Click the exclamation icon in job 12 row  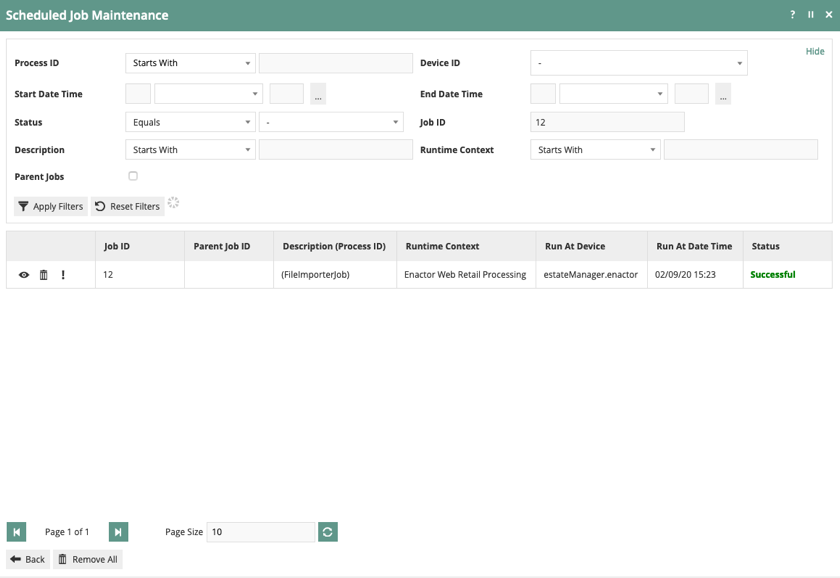click(x=63, y=275)
